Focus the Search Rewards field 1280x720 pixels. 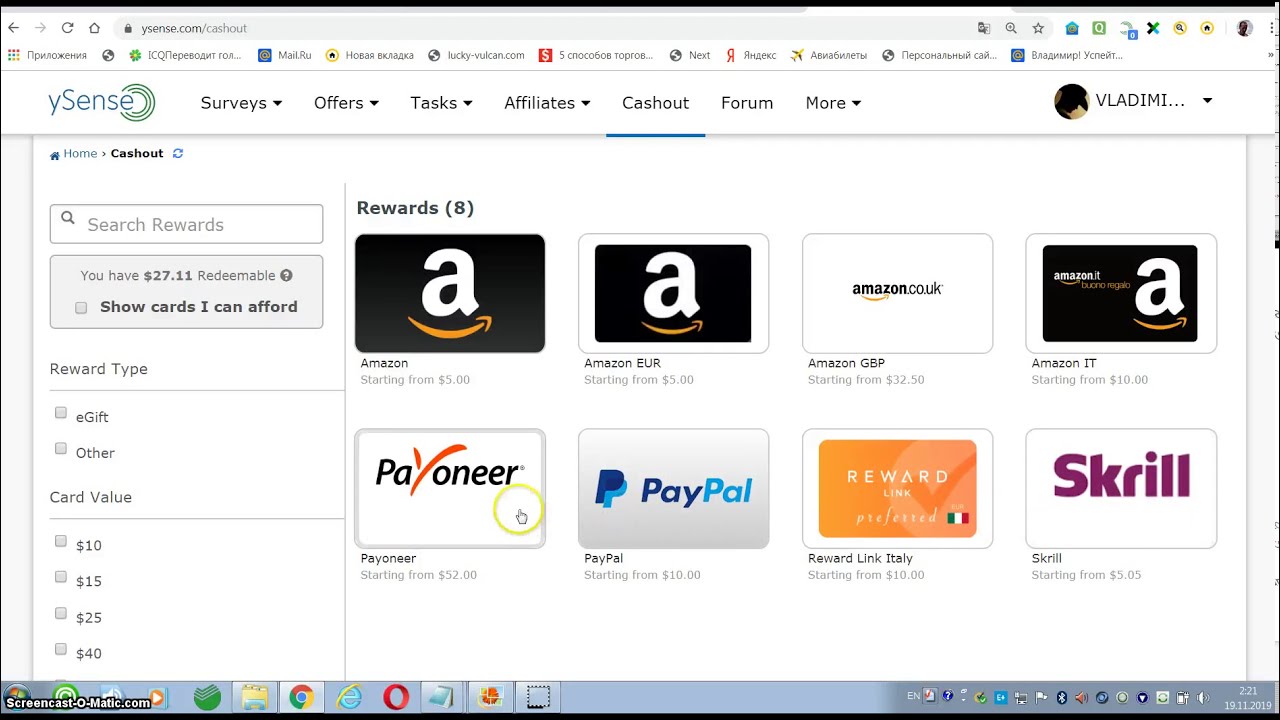(186, 224)
